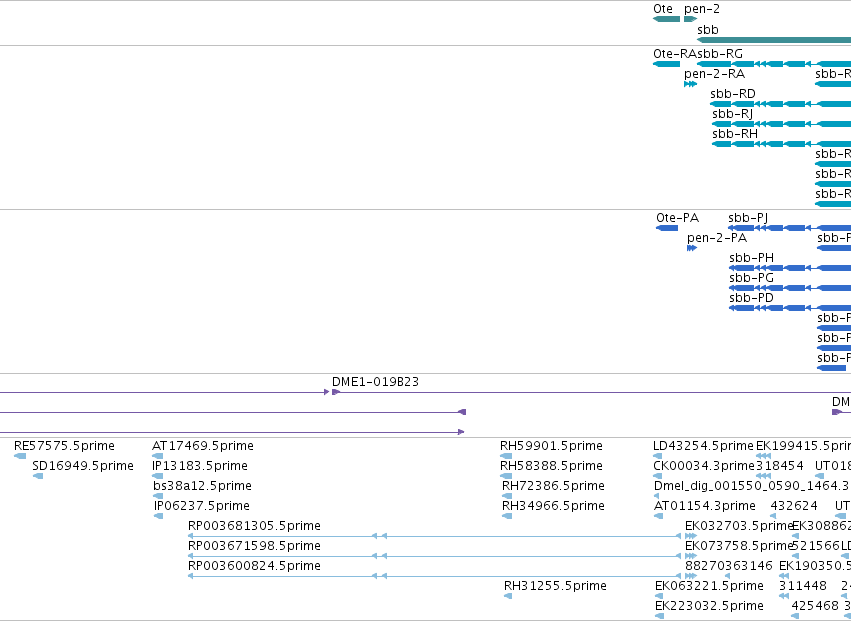Click the RH34966.5prime EST label
The image size is (851, 621).
(553, 506)
